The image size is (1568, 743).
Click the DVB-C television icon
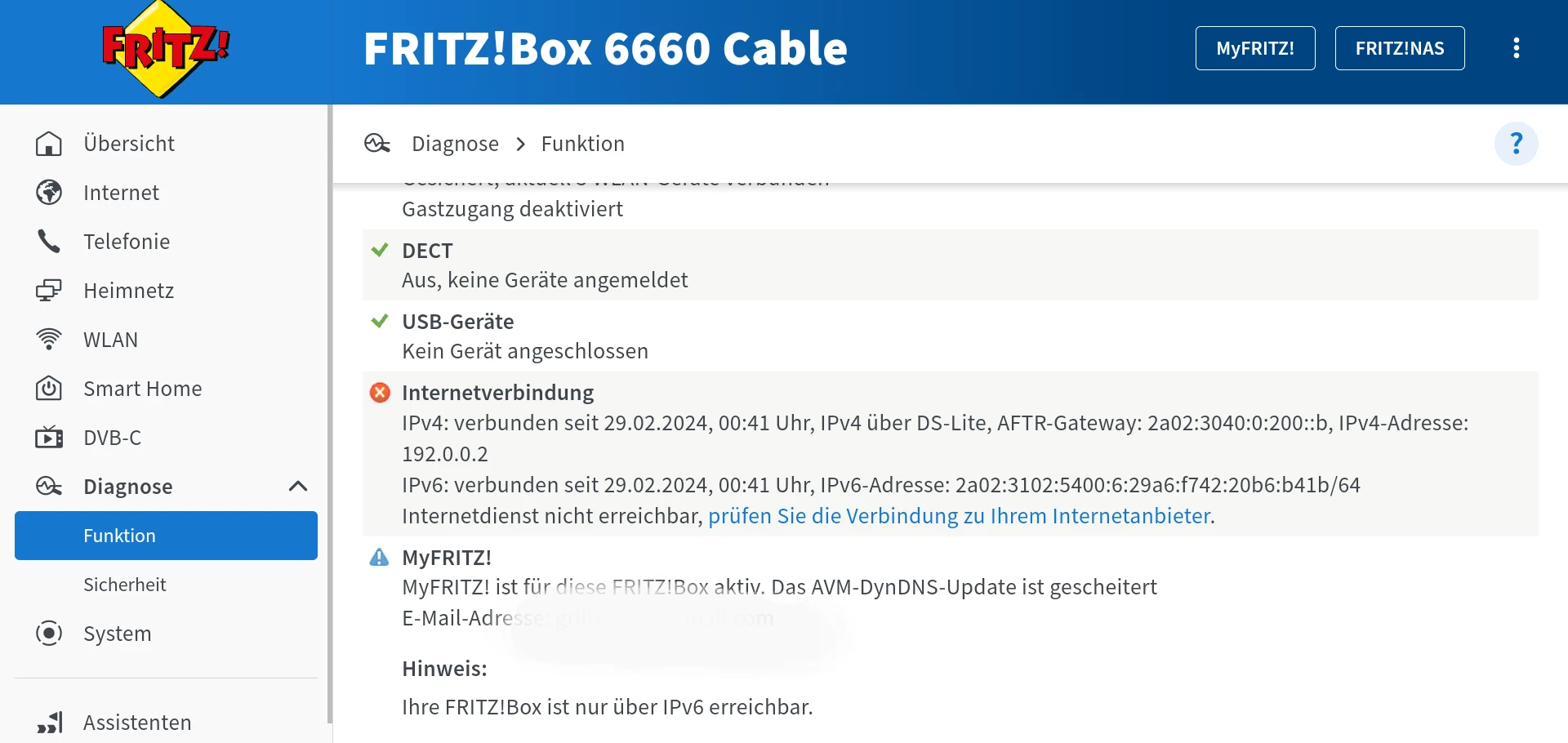point(49,438)
